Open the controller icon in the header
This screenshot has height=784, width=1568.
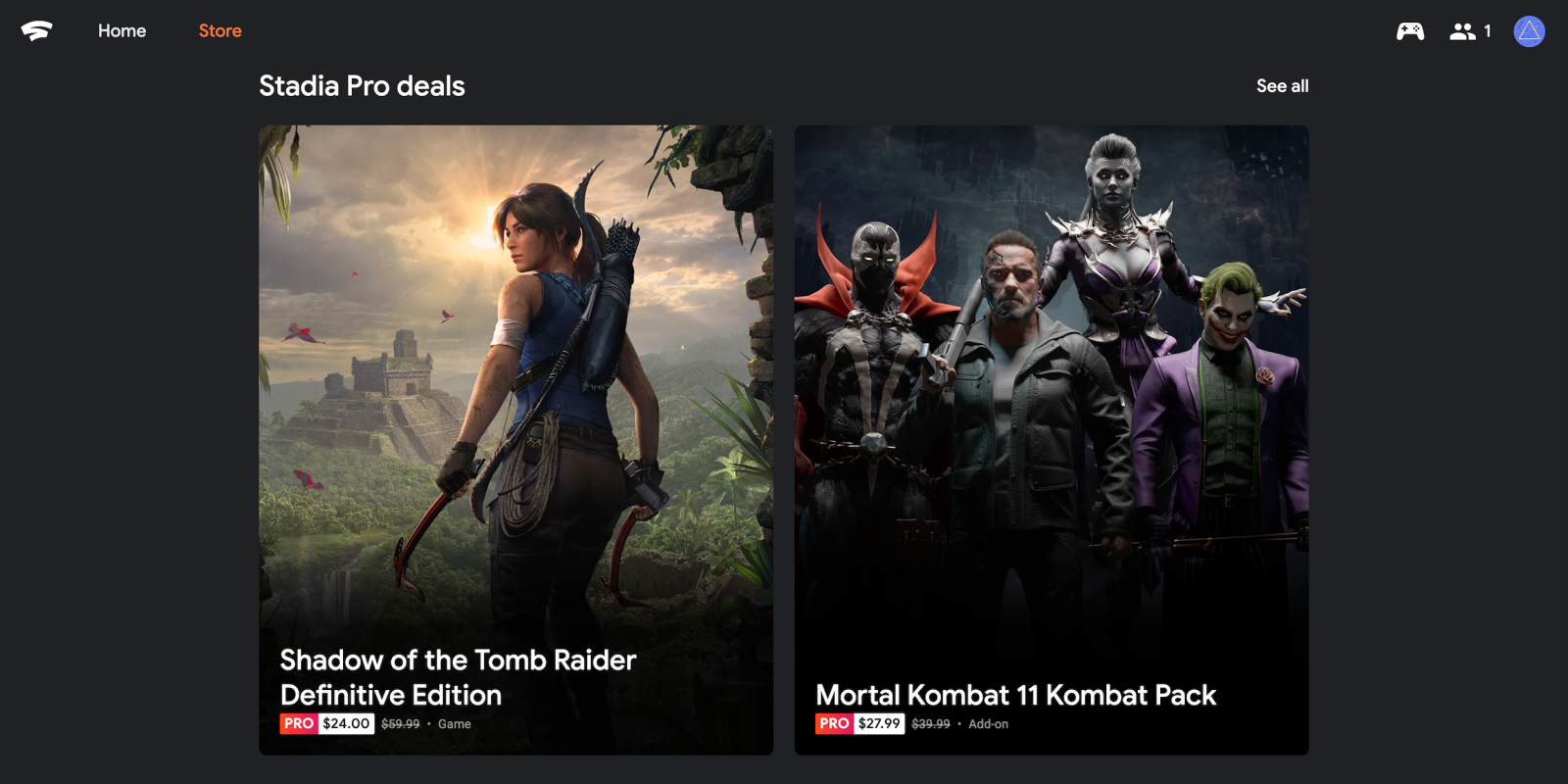tap(1410, 31)
